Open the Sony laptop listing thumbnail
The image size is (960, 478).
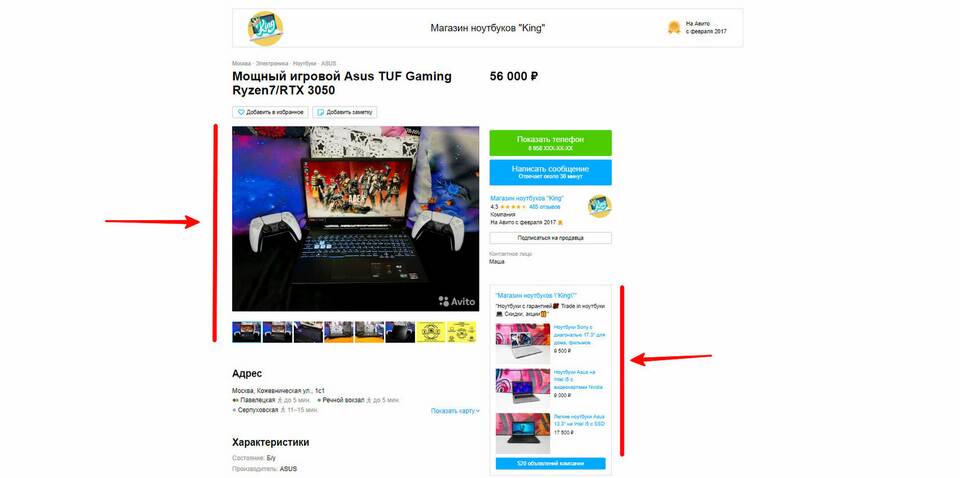[522, 341]
